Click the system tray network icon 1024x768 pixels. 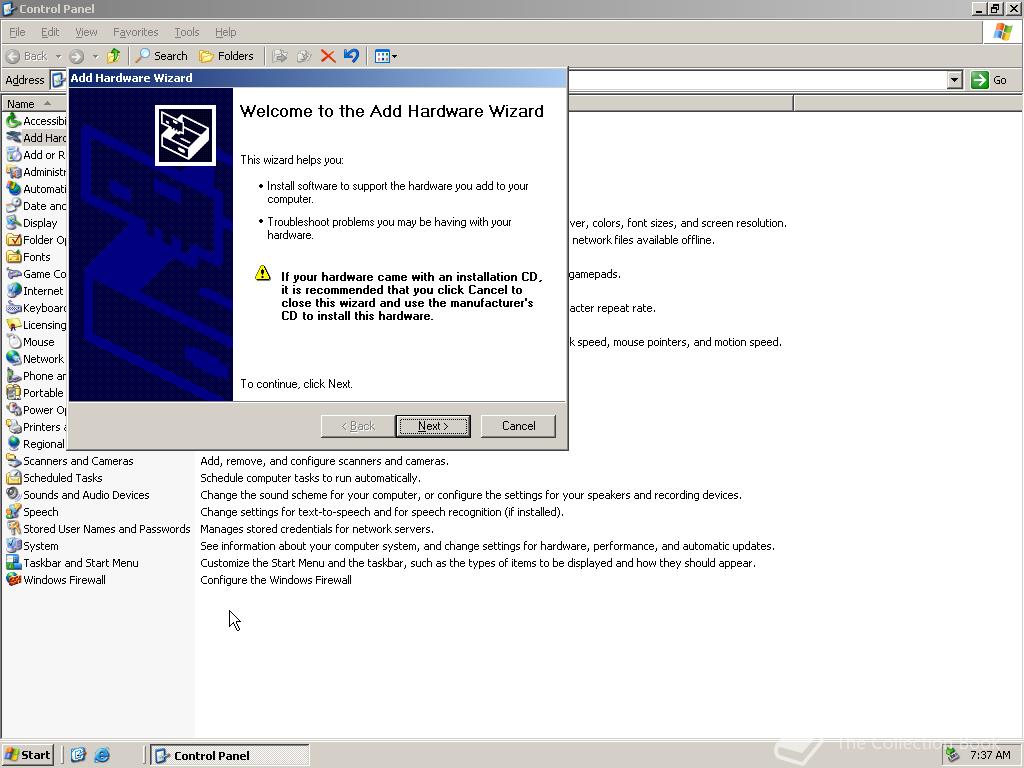pos(953,755)
